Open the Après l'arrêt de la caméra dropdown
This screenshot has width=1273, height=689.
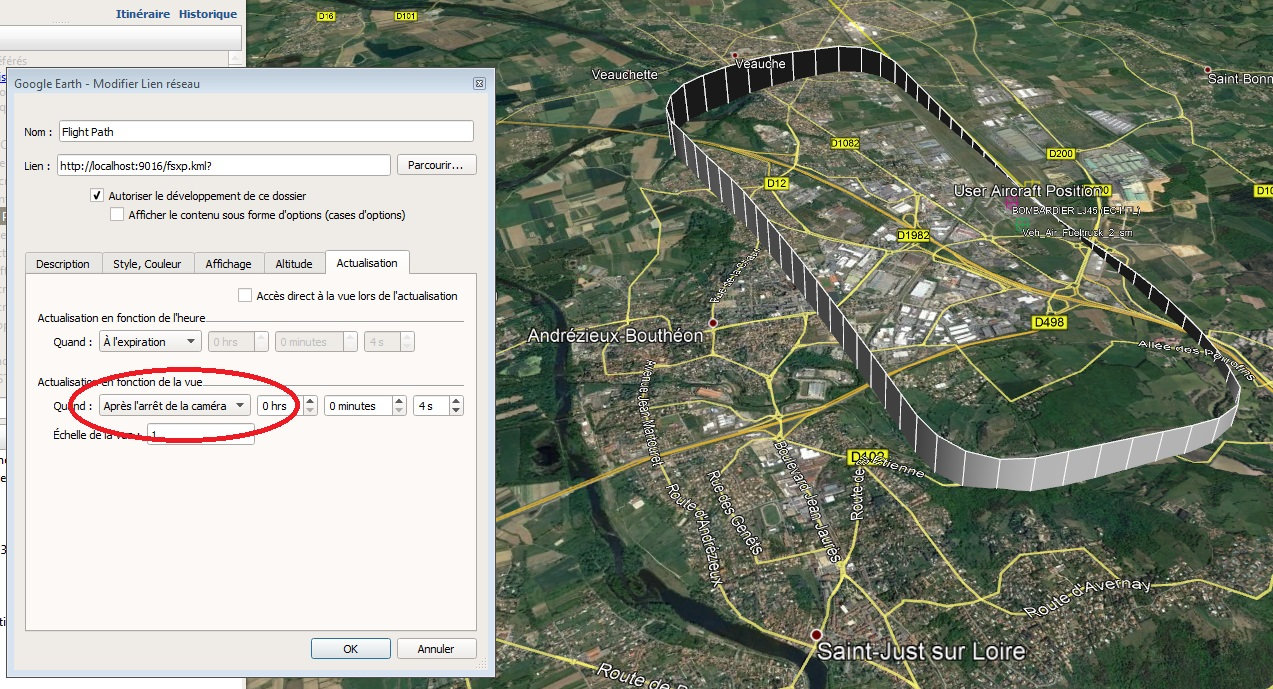click(x=175, y=406)
